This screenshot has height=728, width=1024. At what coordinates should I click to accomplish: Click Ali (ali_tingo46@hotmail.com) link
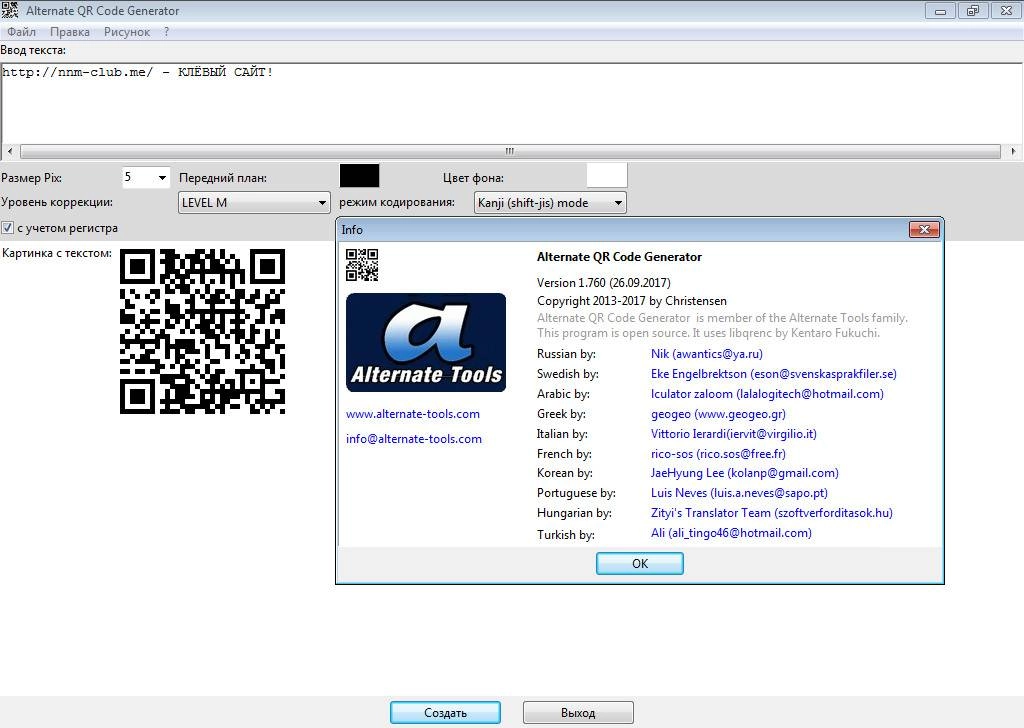[x=731, y=533]
